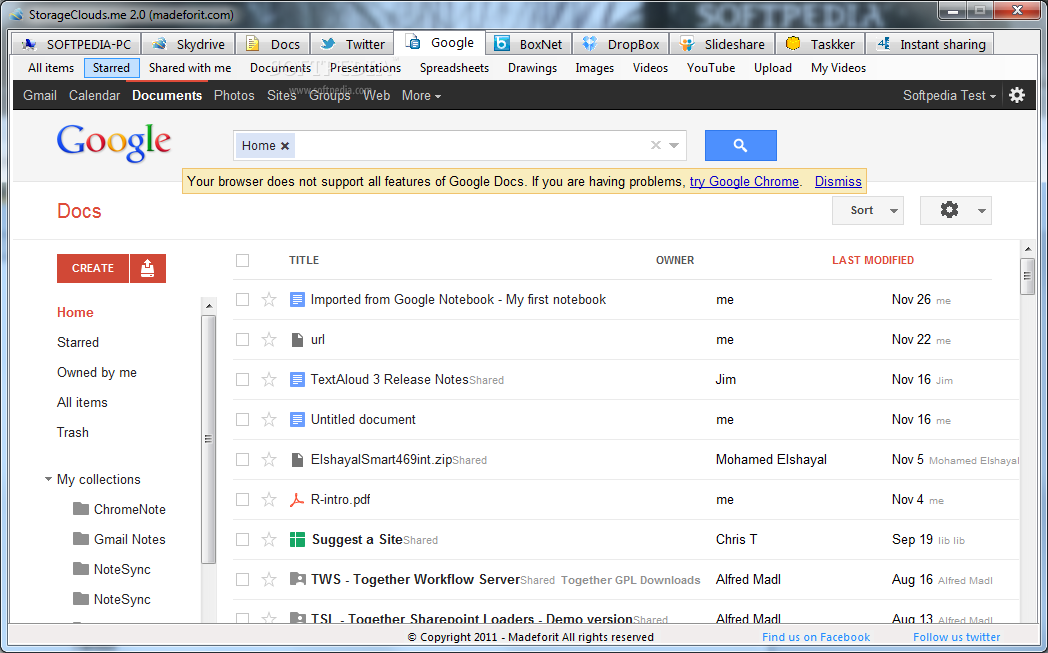
Task: Click the file icon of ElshayalSmart469int.zip
Action: point(297,460)
